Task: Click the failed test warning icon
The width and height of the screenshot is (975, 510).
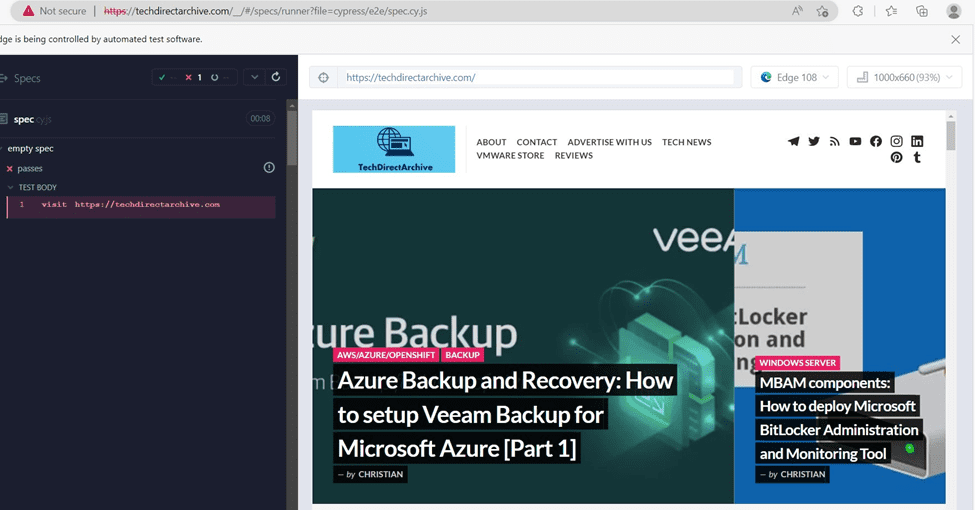Action: coord(269,168)
